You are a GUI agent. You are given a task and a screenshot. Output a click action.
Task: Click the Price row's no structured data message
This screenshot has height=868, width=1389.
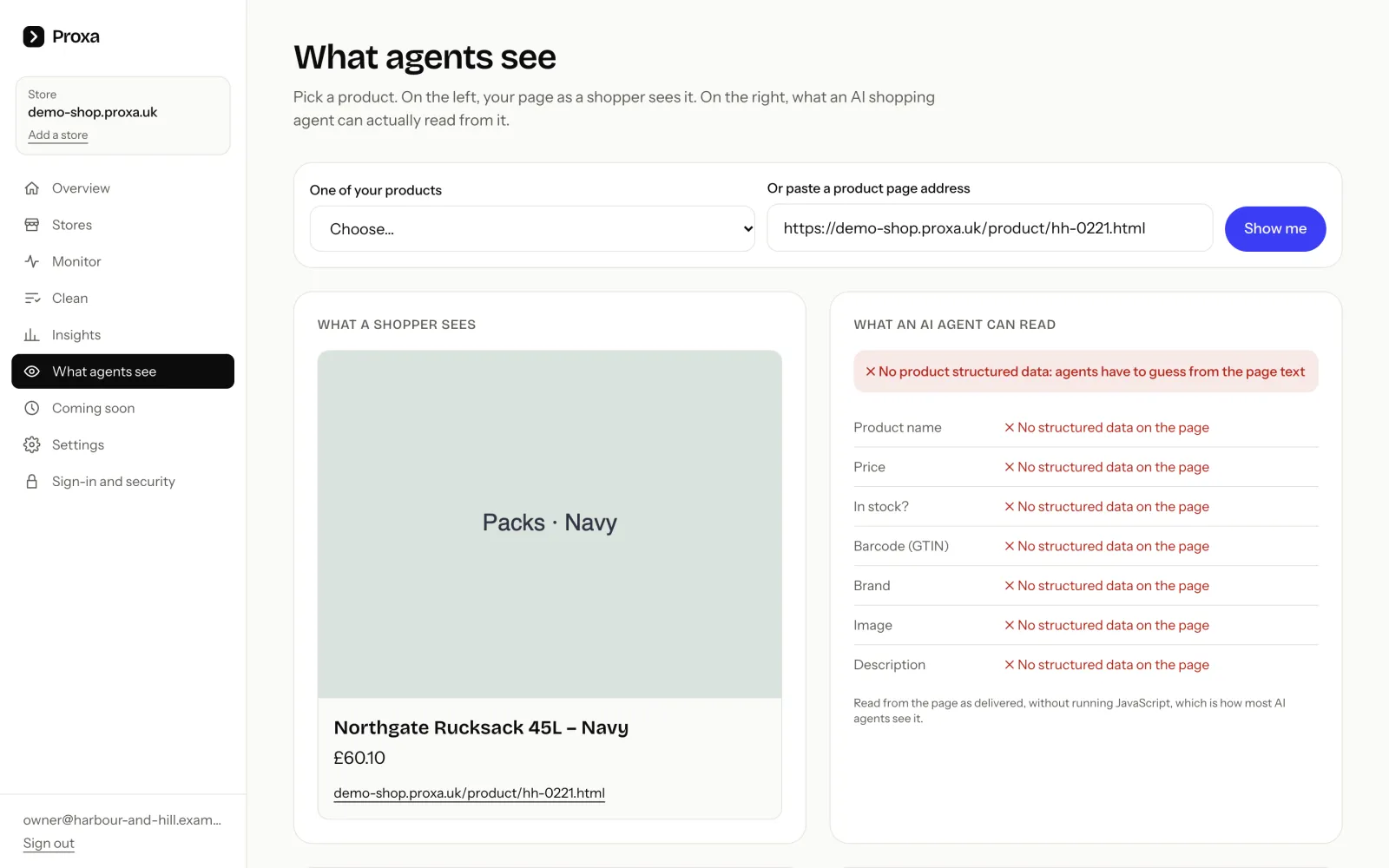pos(1107,467)
